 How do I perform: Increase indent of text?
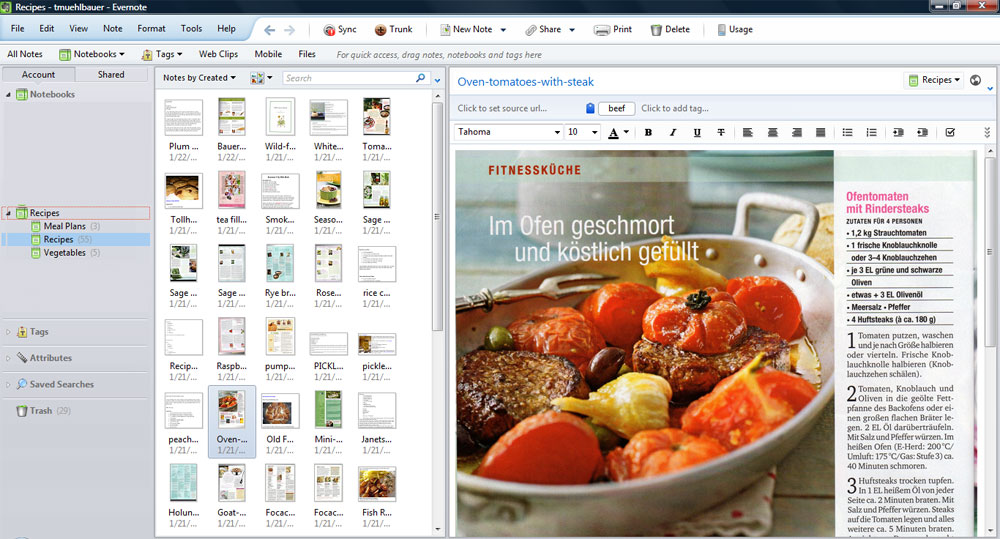point(898,132)
